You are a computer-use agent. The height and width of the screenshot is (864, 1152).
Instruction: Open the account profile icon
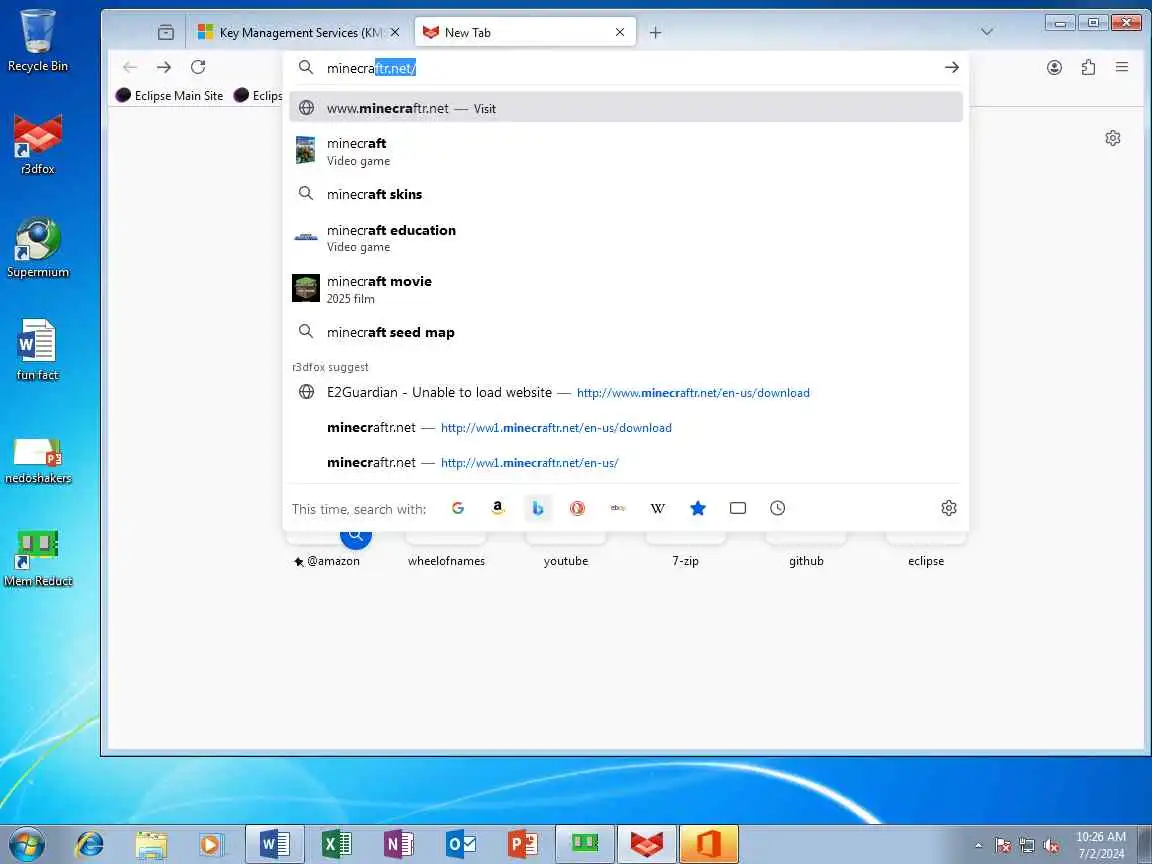1054,68
